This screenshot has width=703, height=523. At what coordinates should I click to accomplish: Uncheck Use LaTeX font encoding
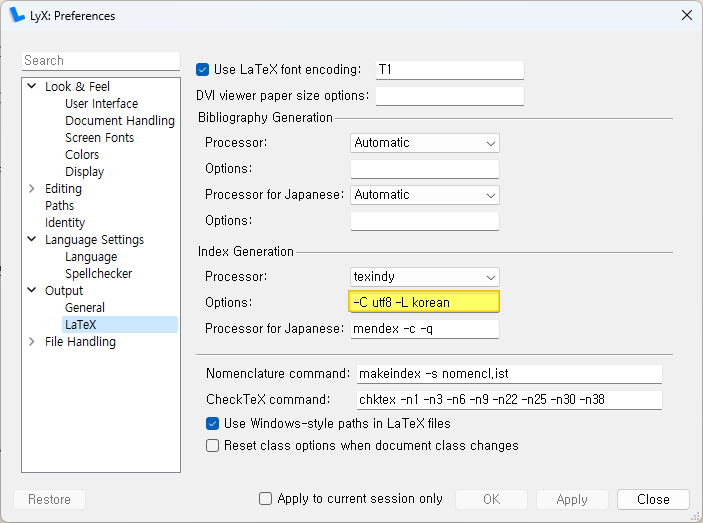[x=202, y=70]
